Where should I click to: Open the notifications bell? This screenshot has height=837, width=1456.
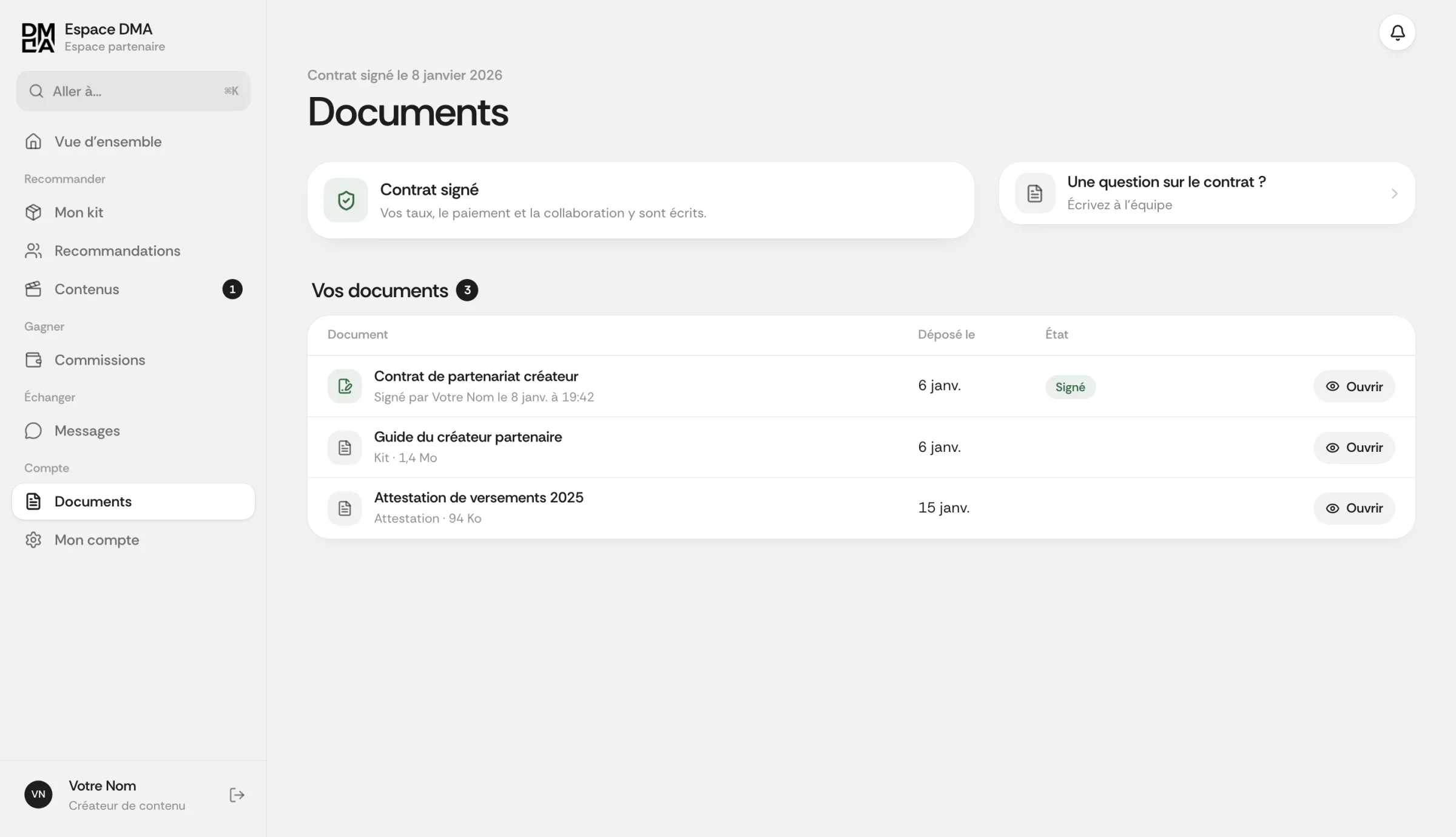pyautogui.click(x=1397, y=33)
